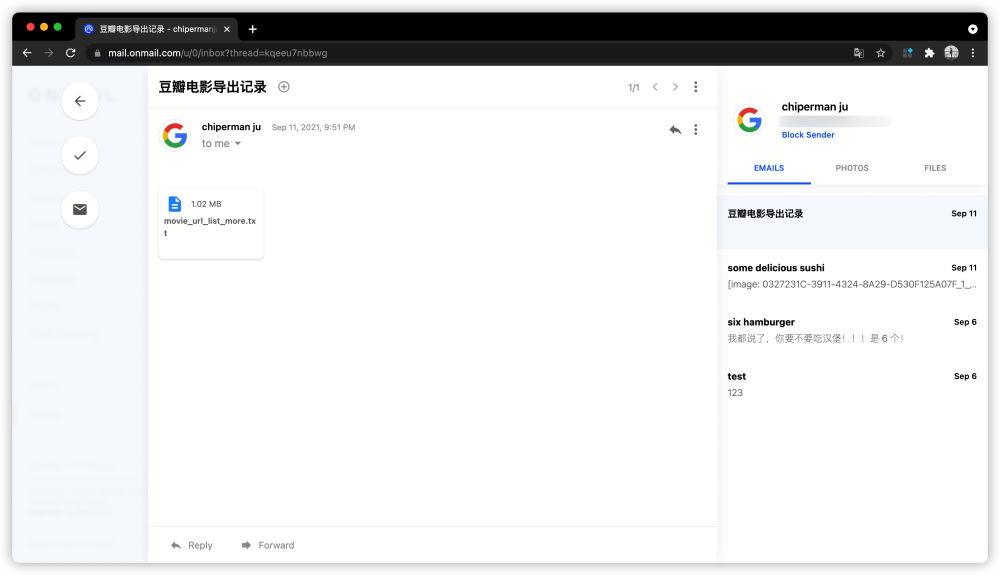Image resolution: width=1000 pixels, height=575 pixels.
Task: Click the attachment document file icon
Action: tap(175, 204)
